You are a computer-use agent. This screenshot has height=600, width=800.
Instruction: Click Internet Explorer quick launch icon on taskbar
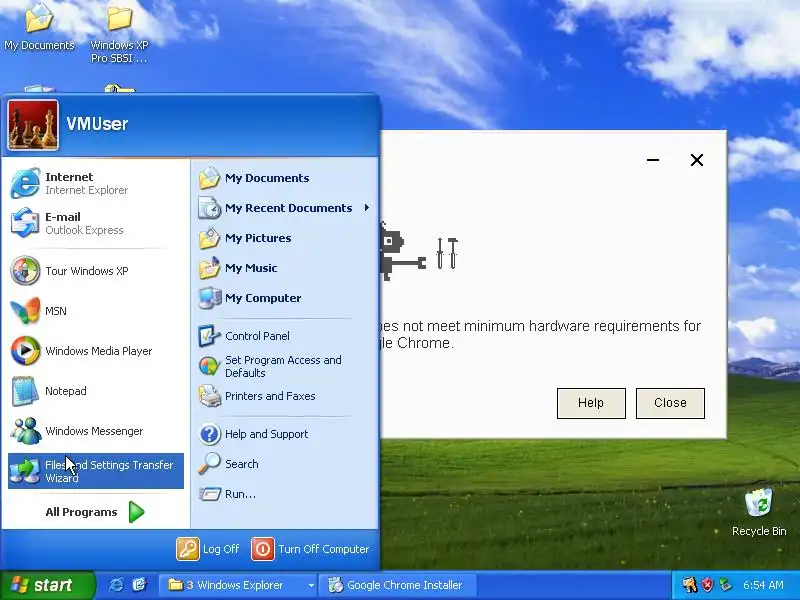coord(116,585)
